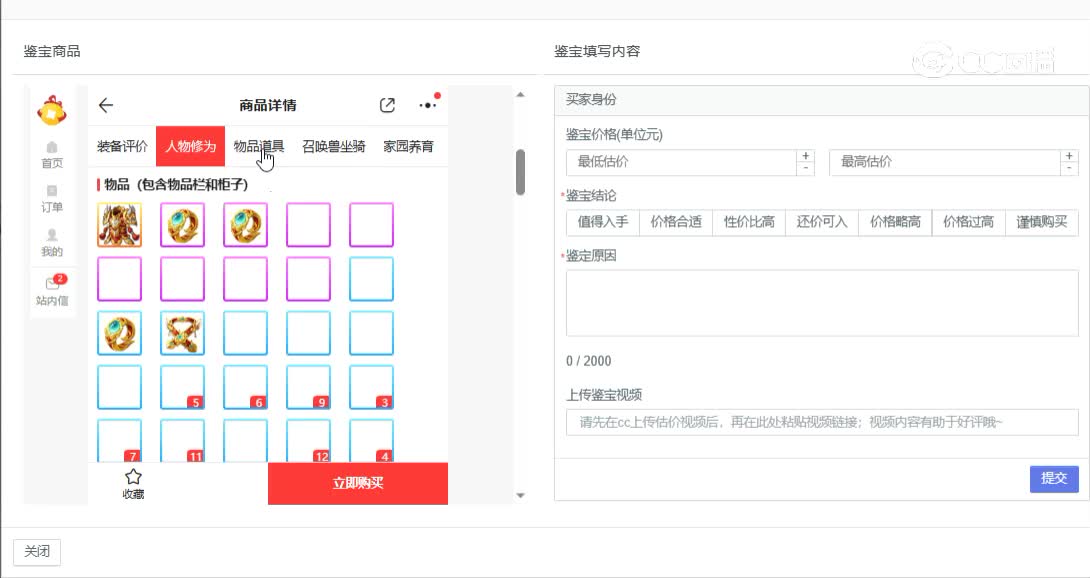Switch to 家园养育 tab
1090x578 pixels.
(x=409, y=146)
